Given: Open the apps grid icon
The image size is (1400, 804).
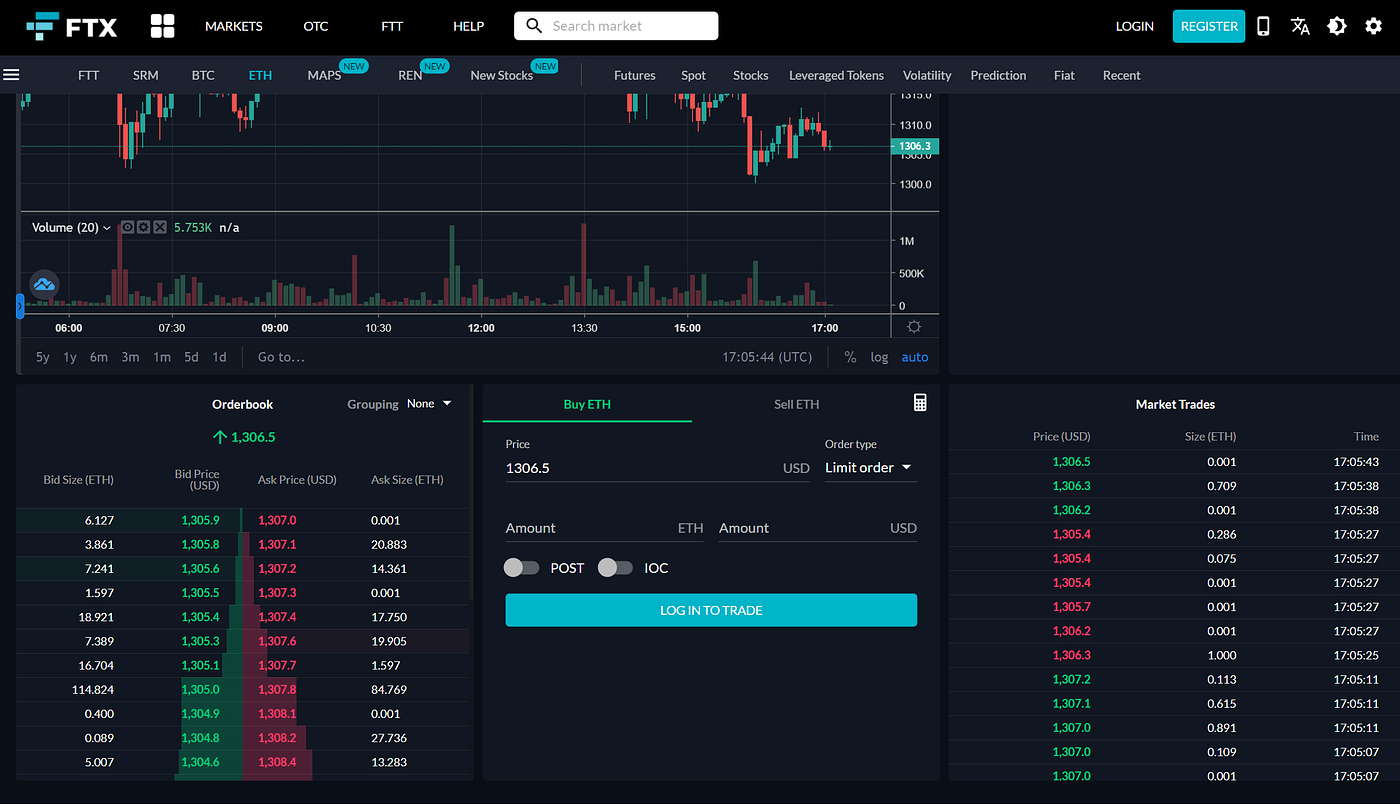Looking at the screenshot, I should (162, 26).
